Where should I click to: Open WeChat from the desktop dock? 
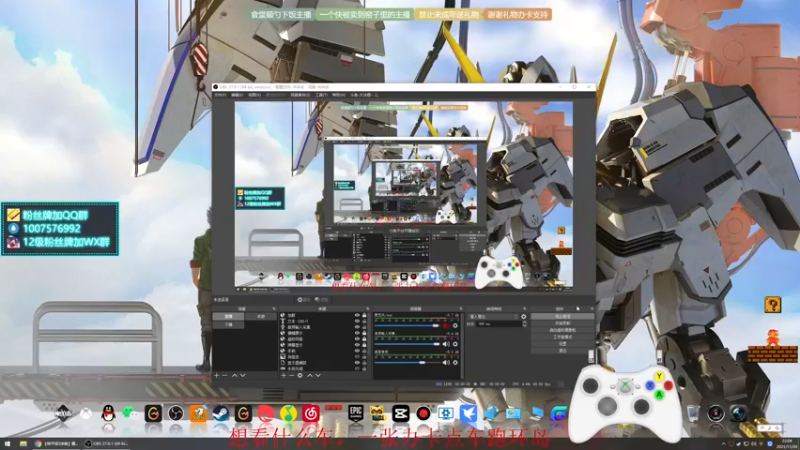[130, 413]
